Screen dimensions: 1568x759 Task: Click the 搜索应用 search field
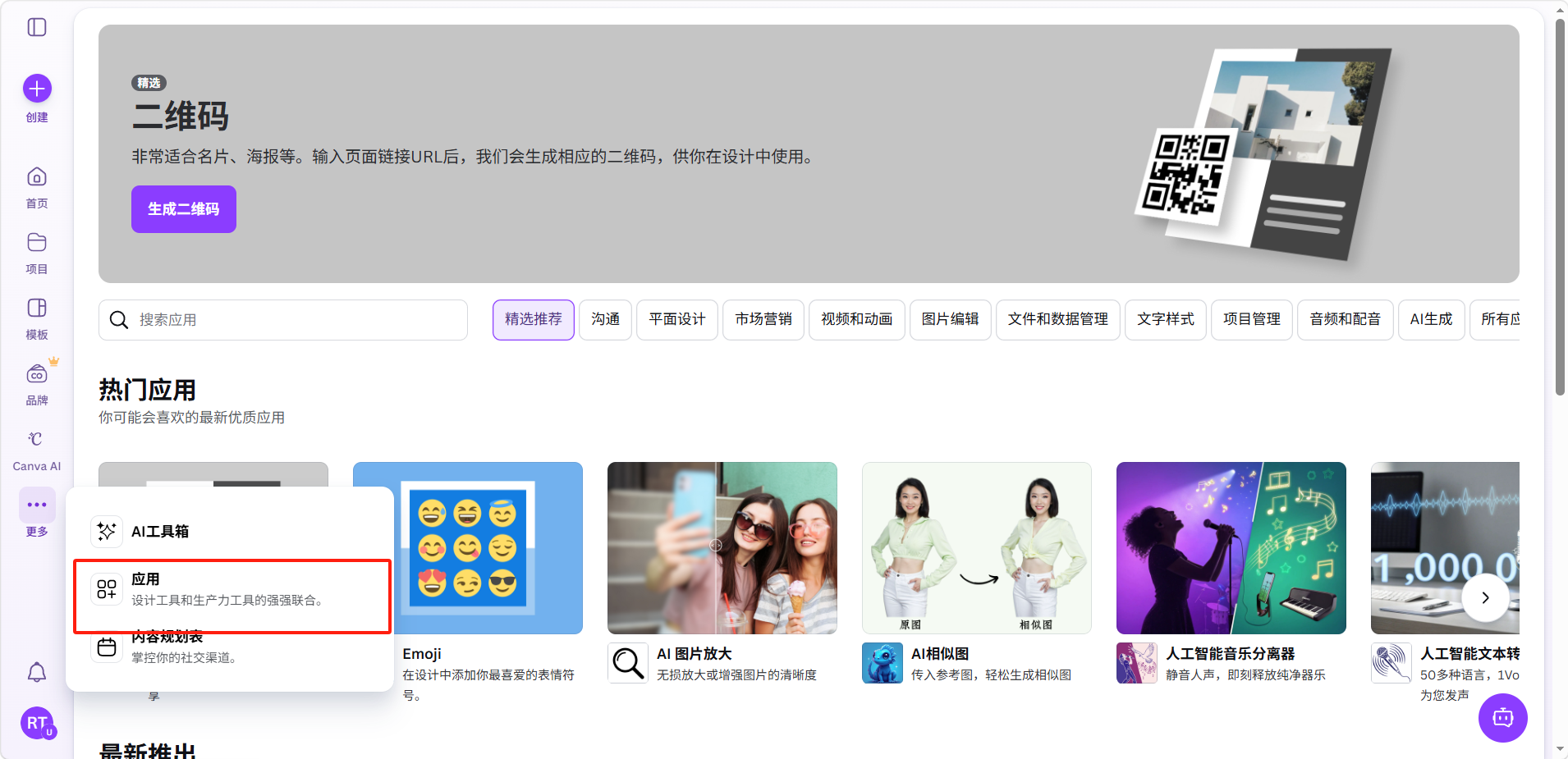pyautogui.click(x=296, y=320)
